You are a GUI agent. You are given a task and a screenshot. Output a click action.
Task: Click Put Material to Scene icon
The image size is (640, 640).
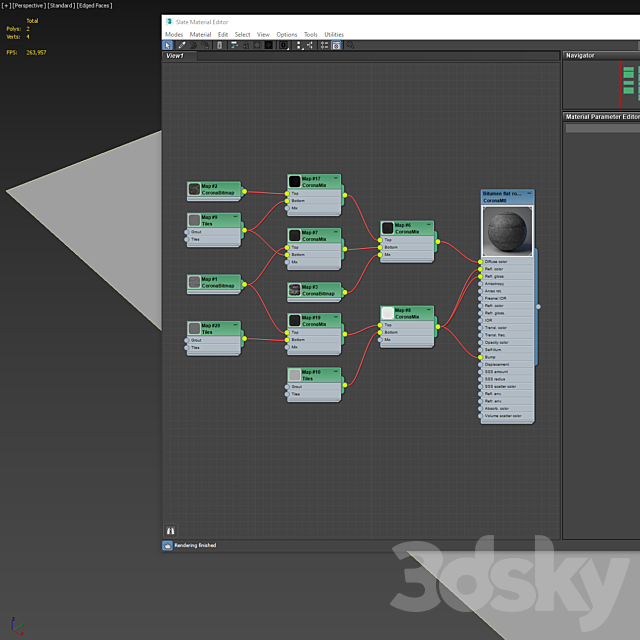click(x=193, y=45)
